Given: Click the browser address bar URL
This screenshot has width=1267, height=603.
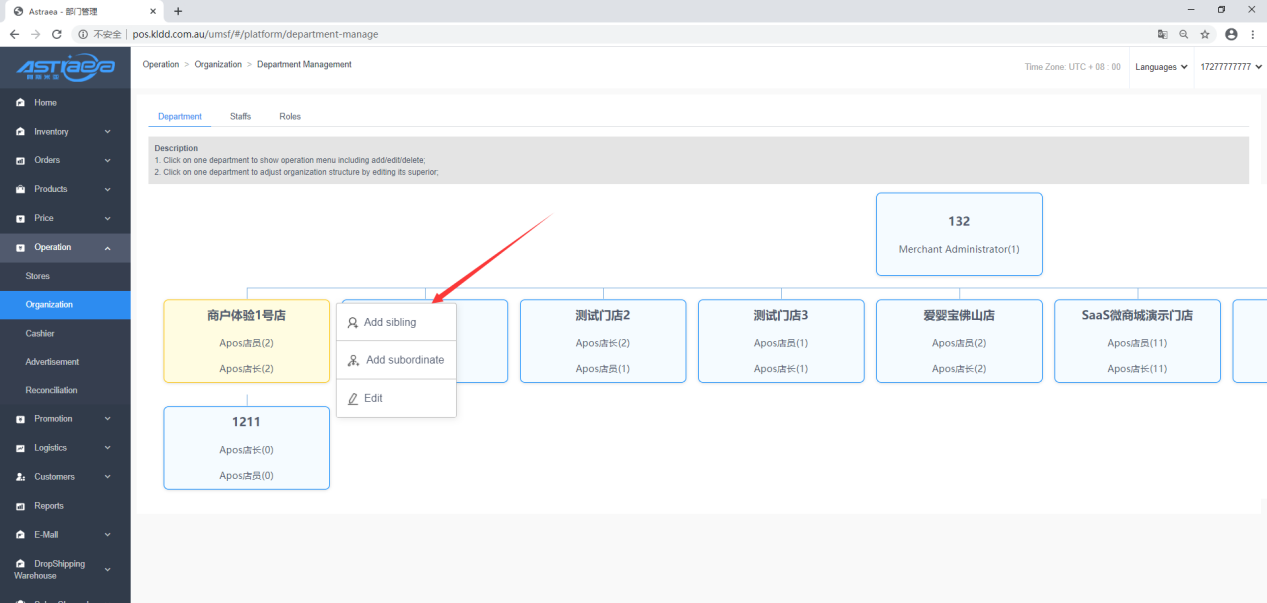Looking at the screenshot, I should point(255,34).
